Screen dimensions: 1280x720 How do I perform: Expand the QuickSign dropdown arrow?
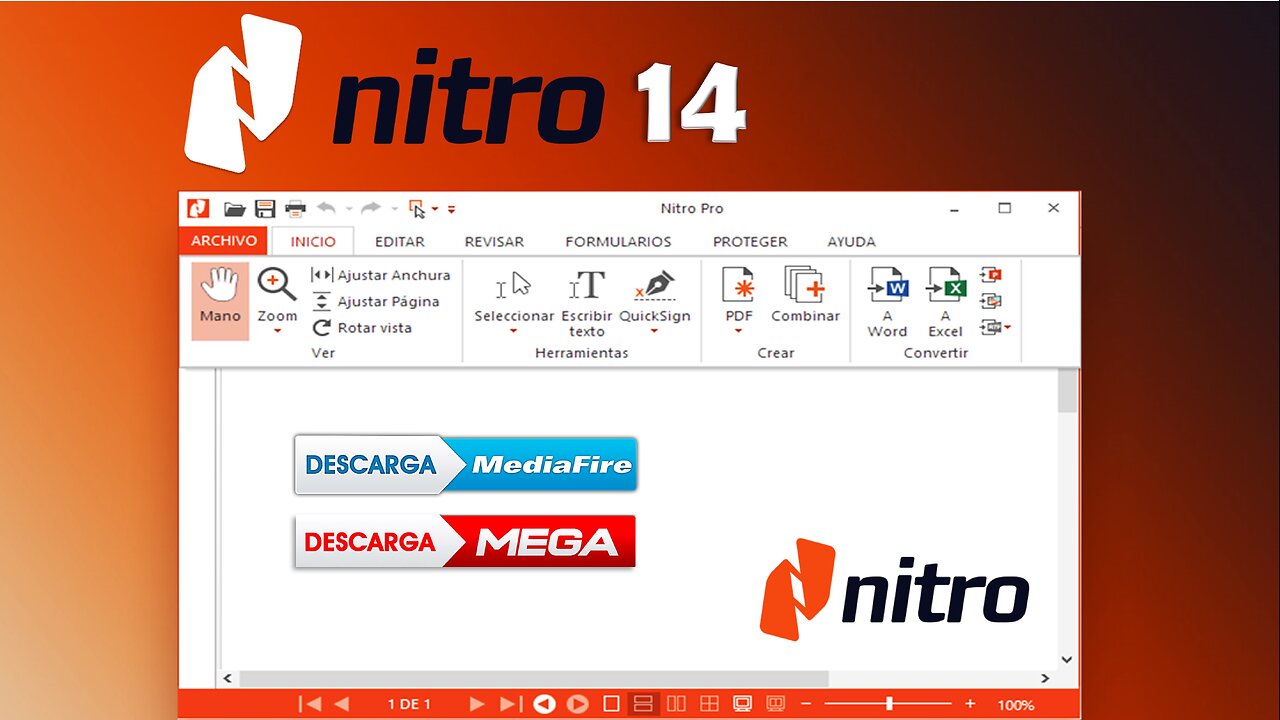click(655, 332)
